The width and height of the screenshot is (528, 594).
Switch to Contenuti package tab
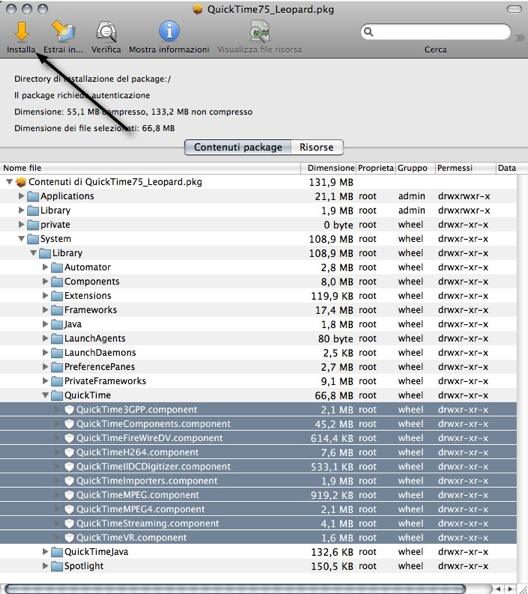click(238, 147)
